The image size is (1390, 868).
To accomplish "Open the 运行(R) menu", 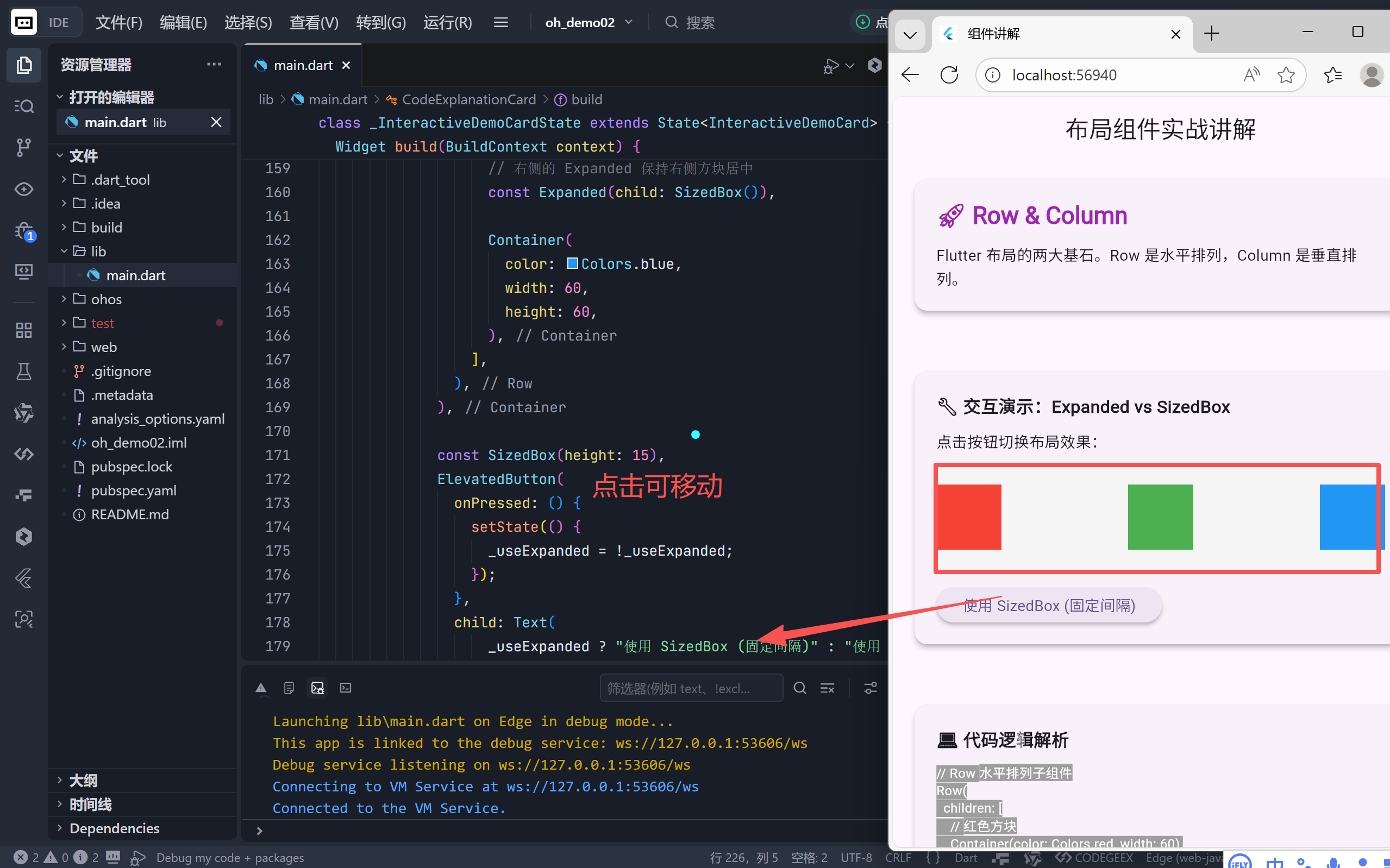I will [x=447, y=22].
